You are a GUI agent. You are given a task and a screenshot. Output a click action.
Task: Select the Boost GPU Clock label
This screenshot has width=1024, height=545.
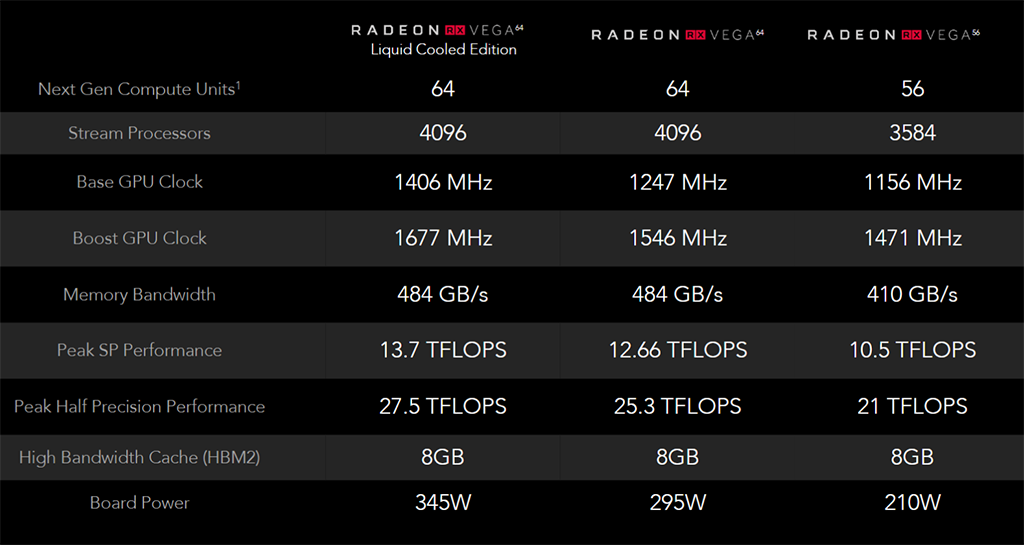139,238
